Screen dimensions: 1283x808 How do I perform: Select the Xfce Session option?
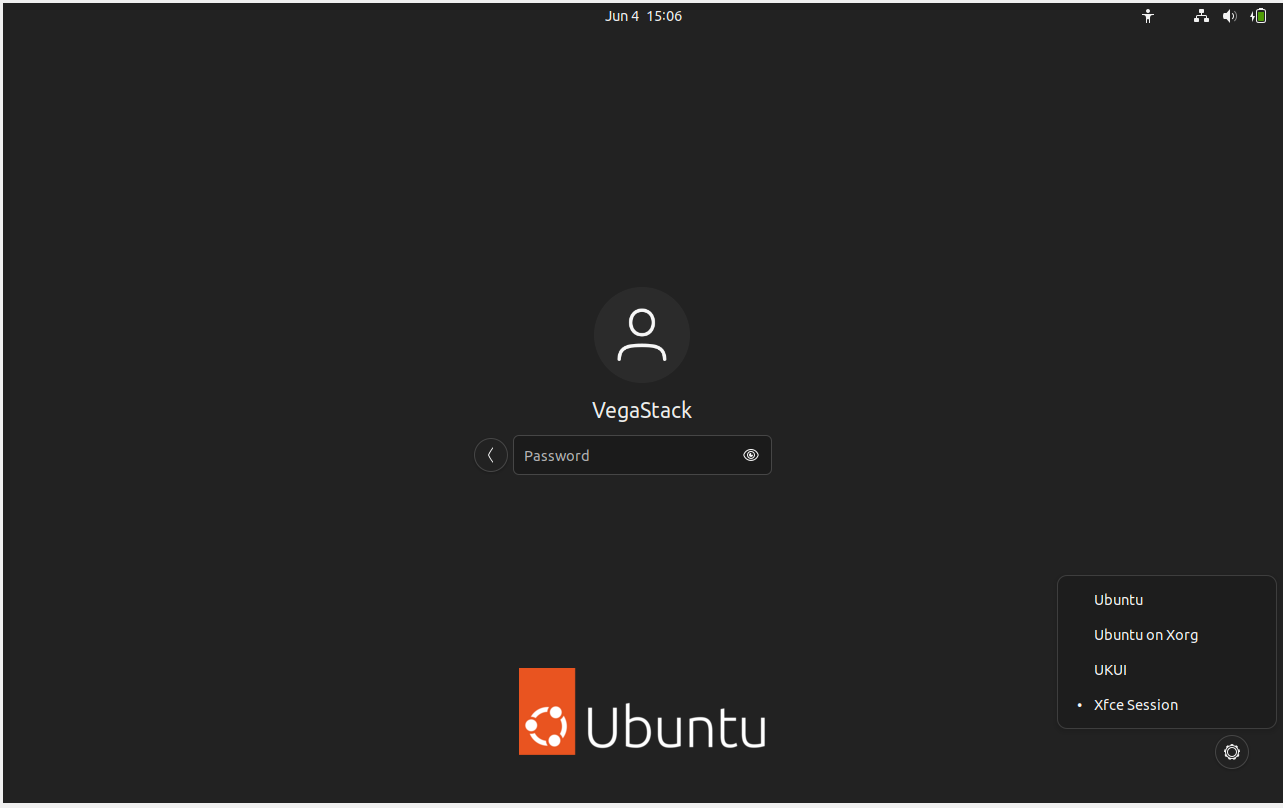(1135, 704)
